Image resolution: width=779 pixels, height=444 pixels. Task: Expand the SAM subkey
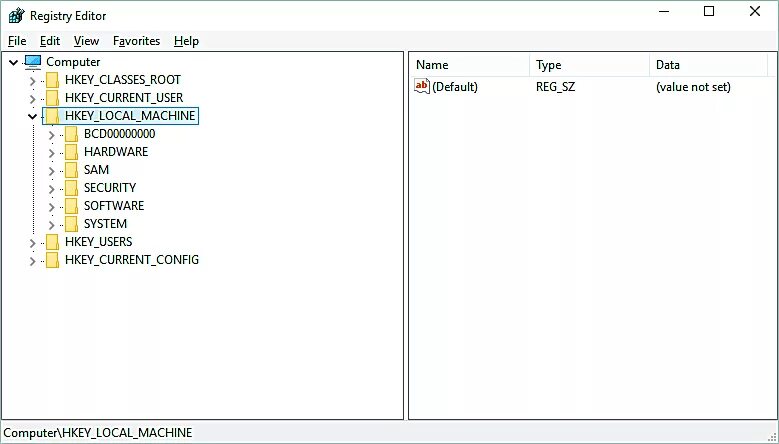point(52,170)
